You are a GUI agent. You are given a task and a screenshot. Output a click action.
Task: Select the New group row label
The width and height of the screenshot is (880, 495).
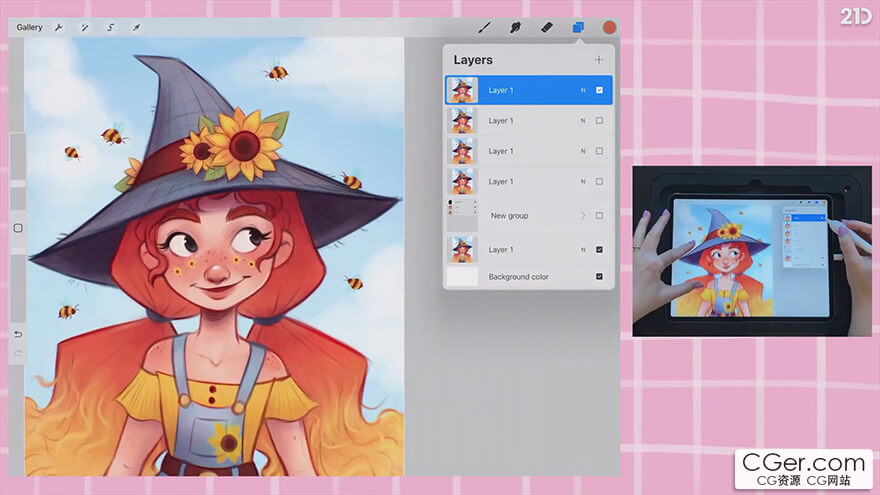[509, 216]
